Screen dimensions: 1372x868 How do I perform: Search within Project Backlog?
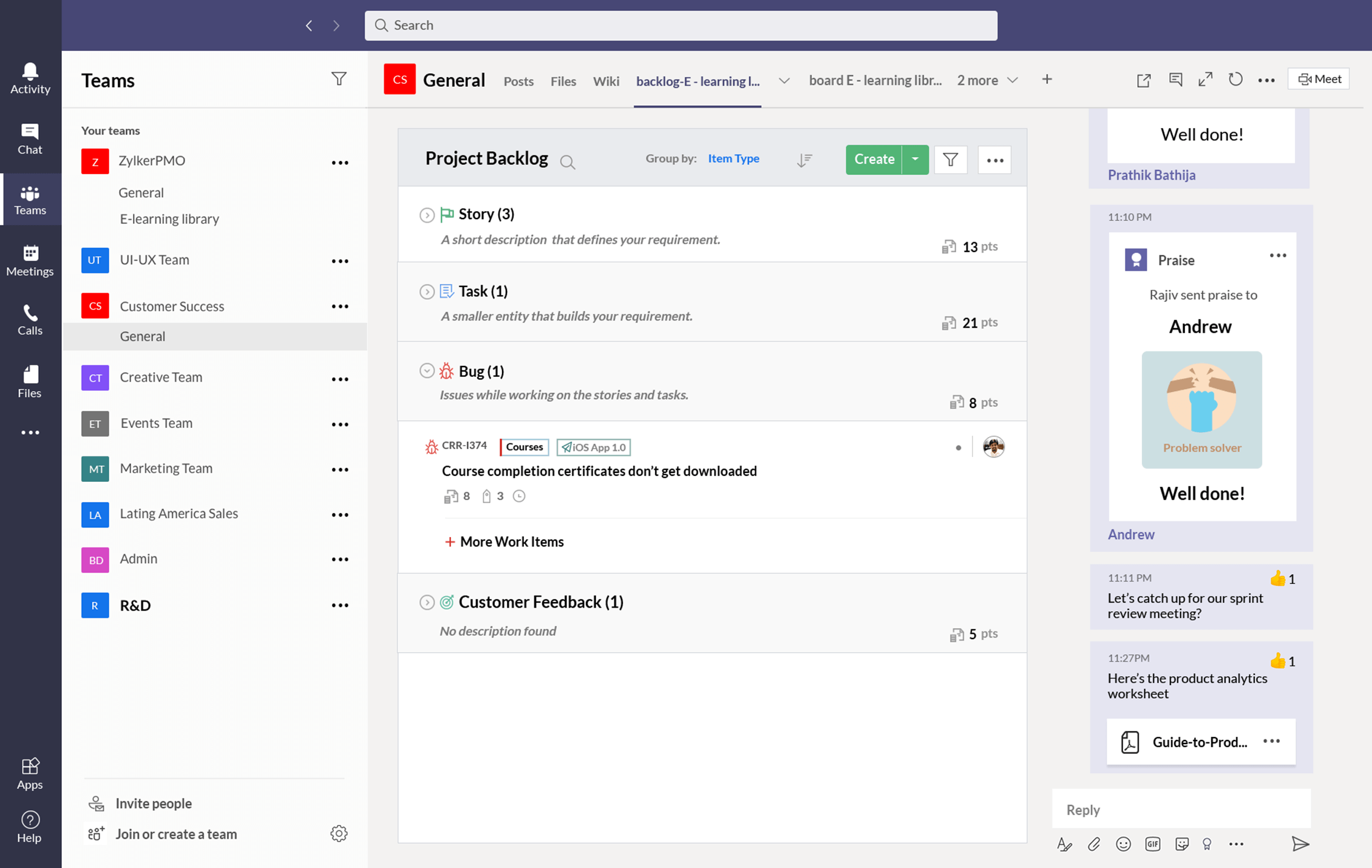[568, 161]
